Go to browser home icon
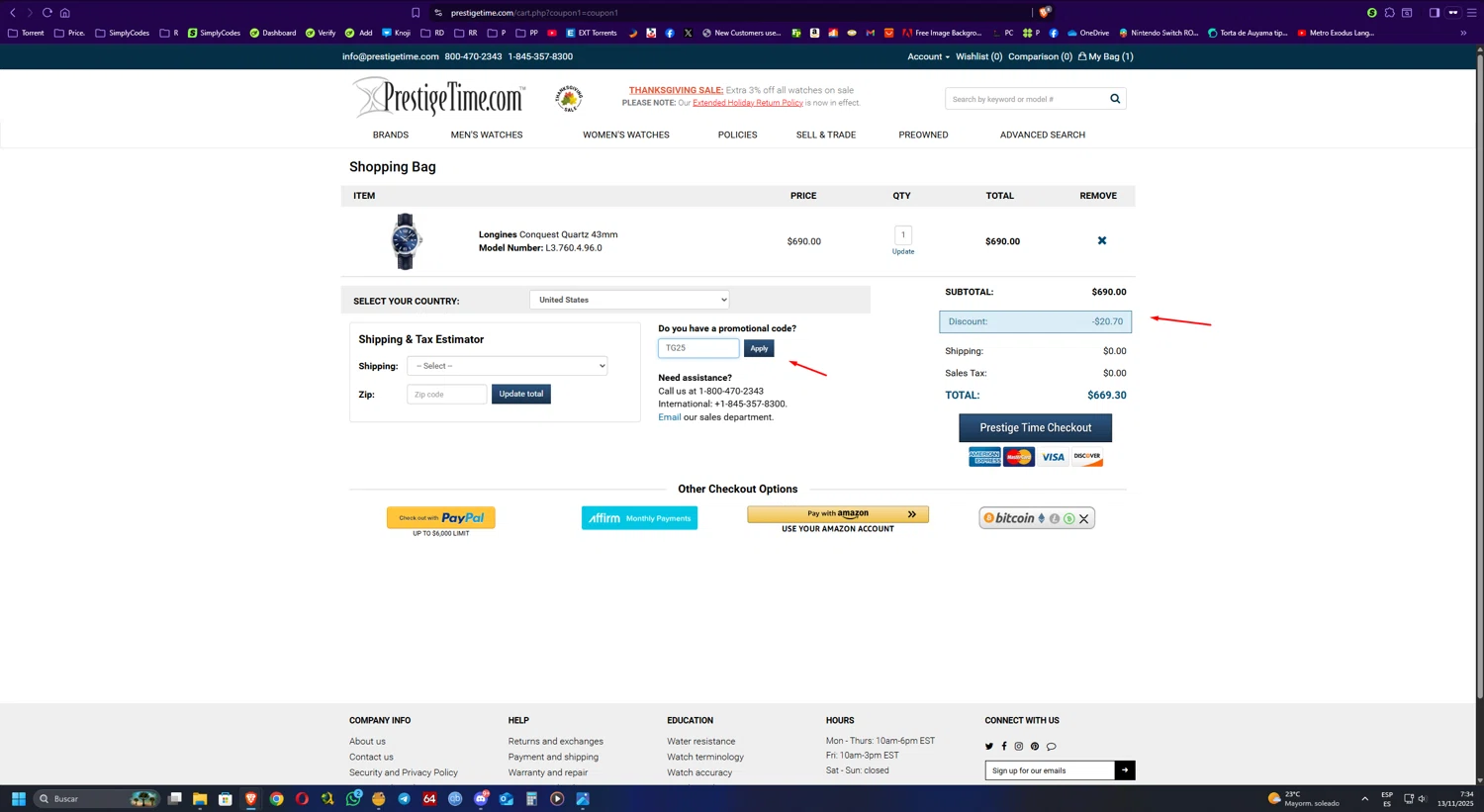1484x812 pixels. click(x=65, y=13)
